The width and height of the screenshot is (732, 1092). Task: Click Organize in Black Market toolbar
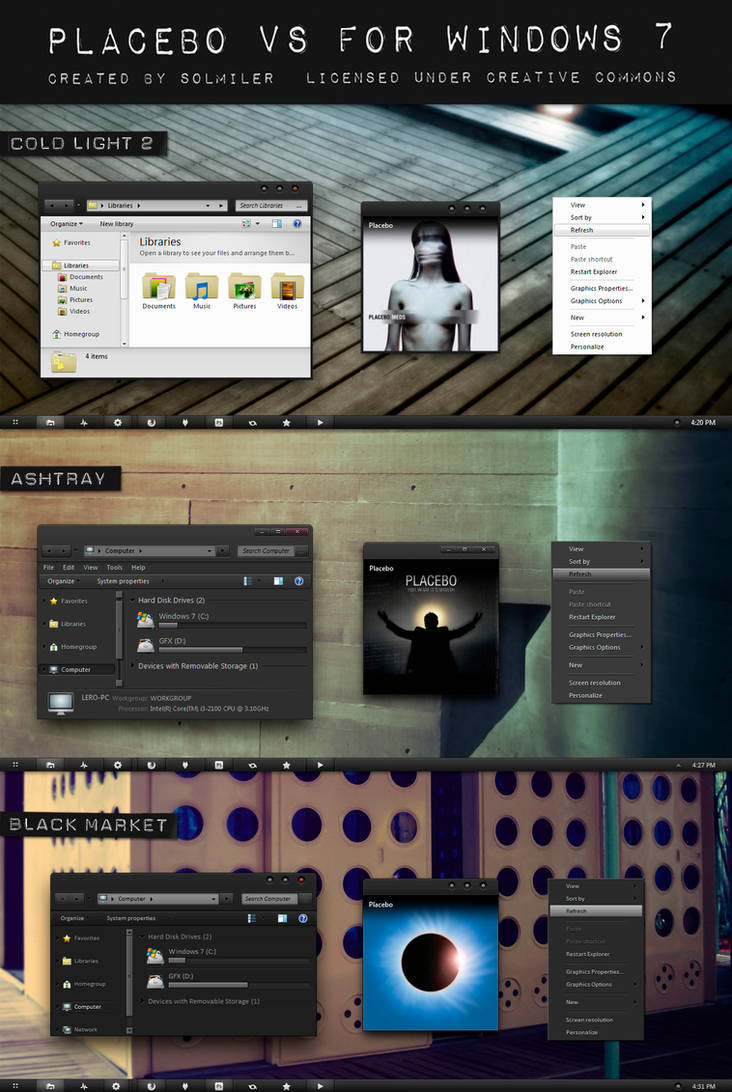[72, 918]
